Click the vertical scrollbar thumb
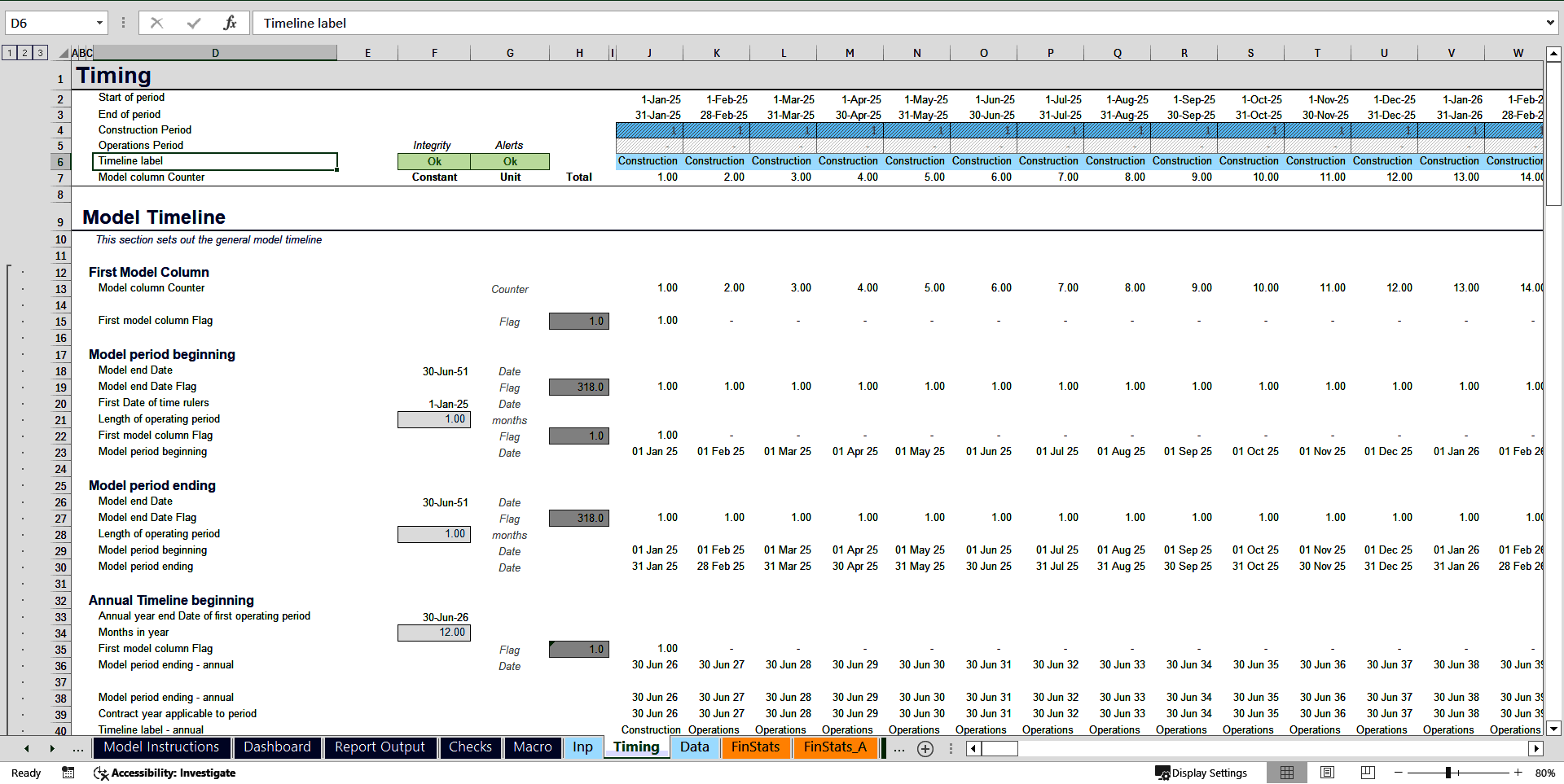 pyautogui.click(x=1553, y=134)
